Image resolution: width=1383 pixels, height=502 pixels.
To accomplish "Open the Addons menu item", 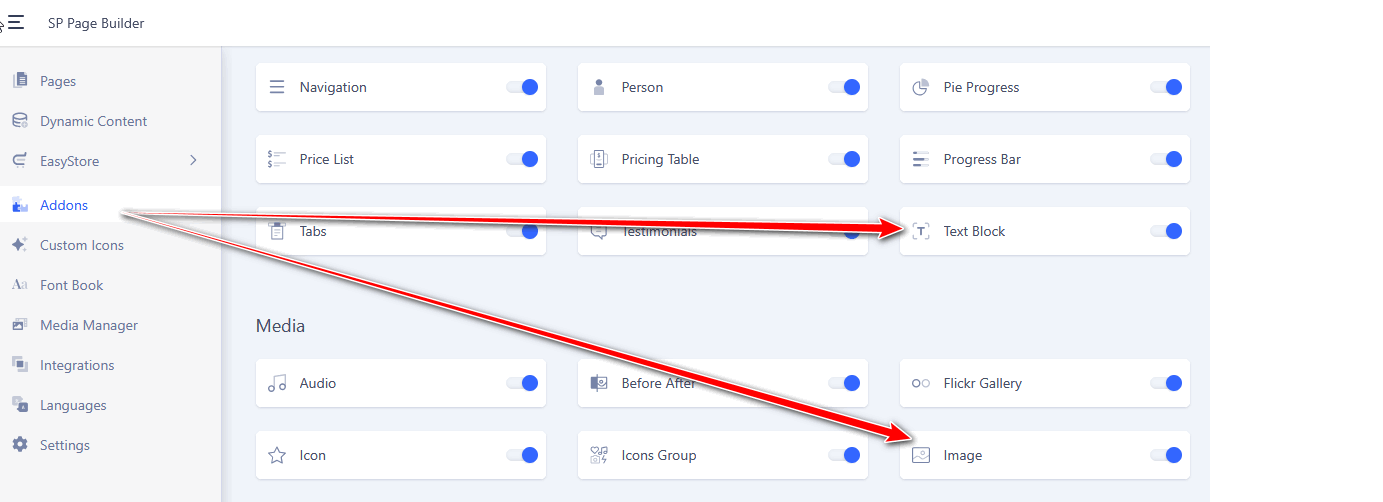I will coord(64,205).
